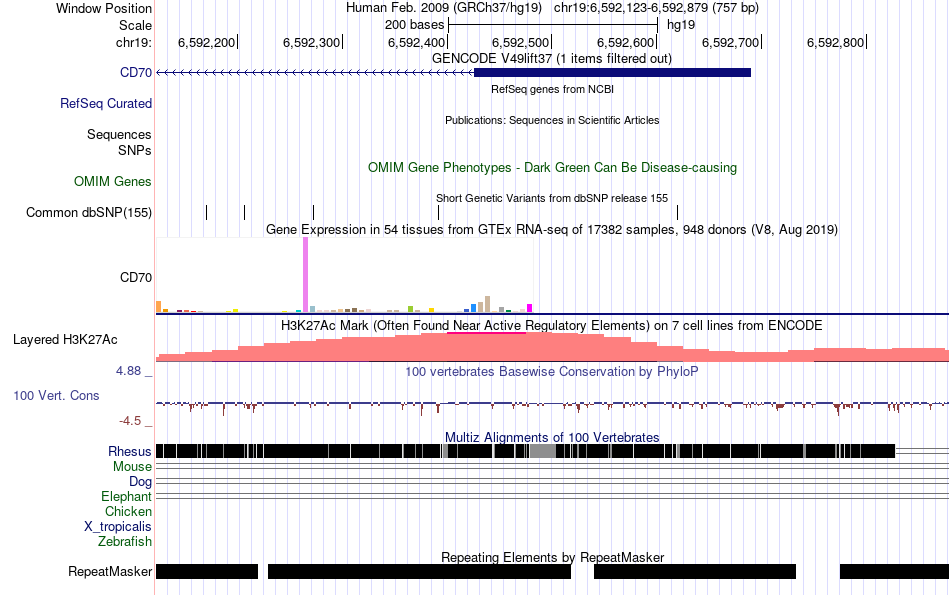Click the CD70 gene track label
This screenshot has width=950, height=595.
pyautogui.click(x=136, y=73)
